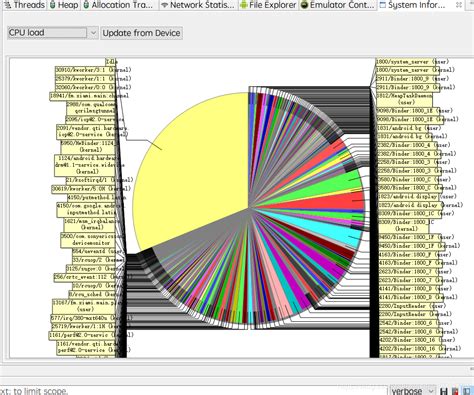Toggle the blue scroll lock icon

point(467,391)
